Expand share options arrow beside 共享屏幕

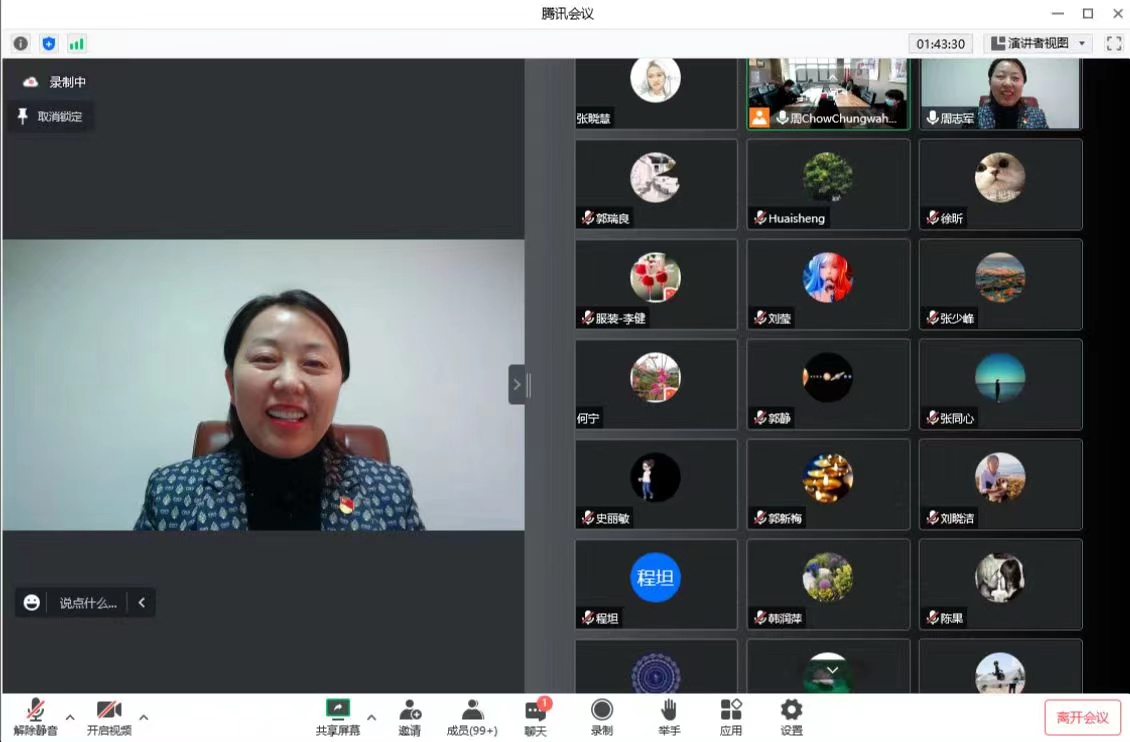click(x=372, y=717)
